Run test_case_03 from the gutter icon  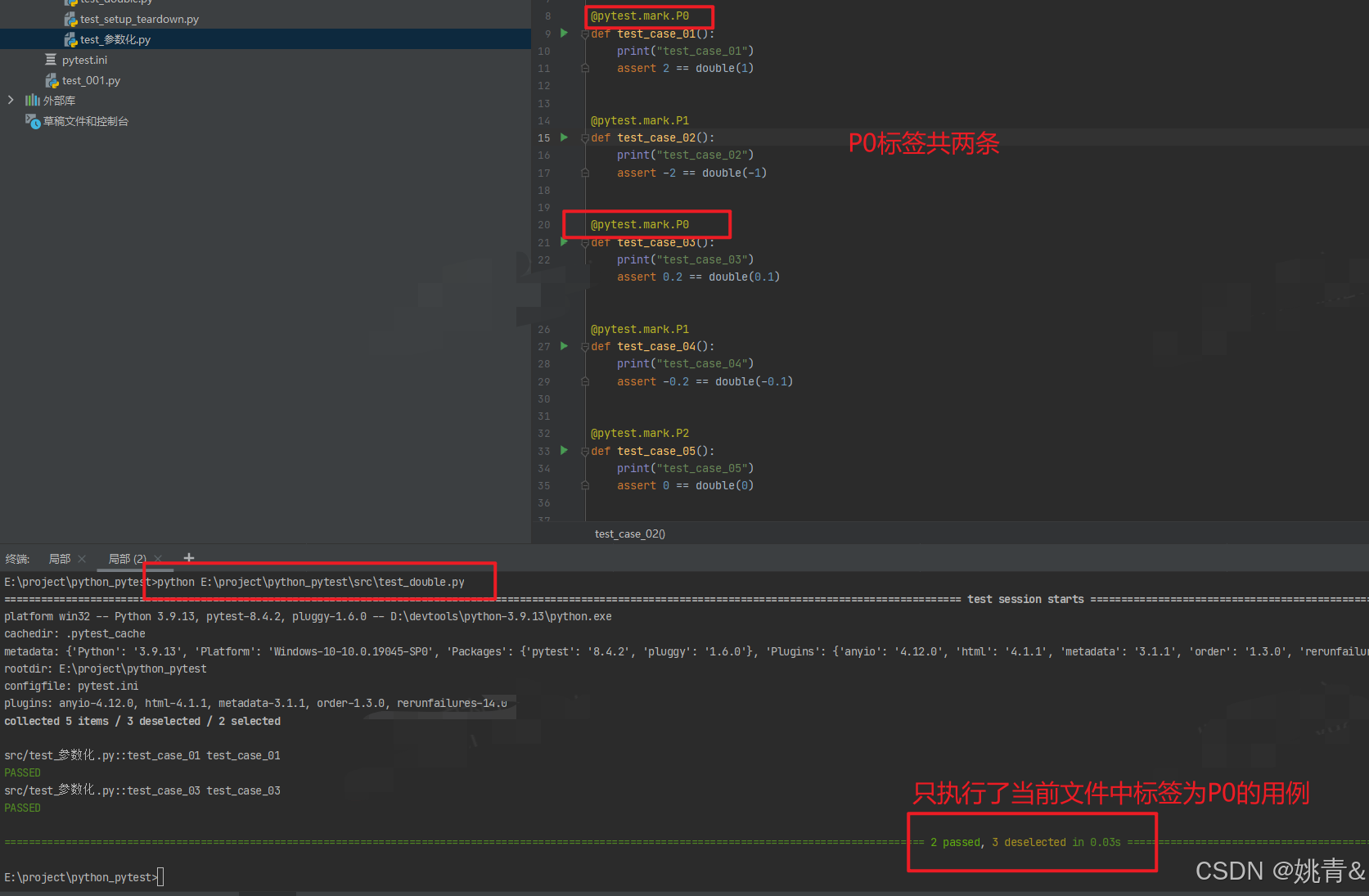click(x=564, y=242)
